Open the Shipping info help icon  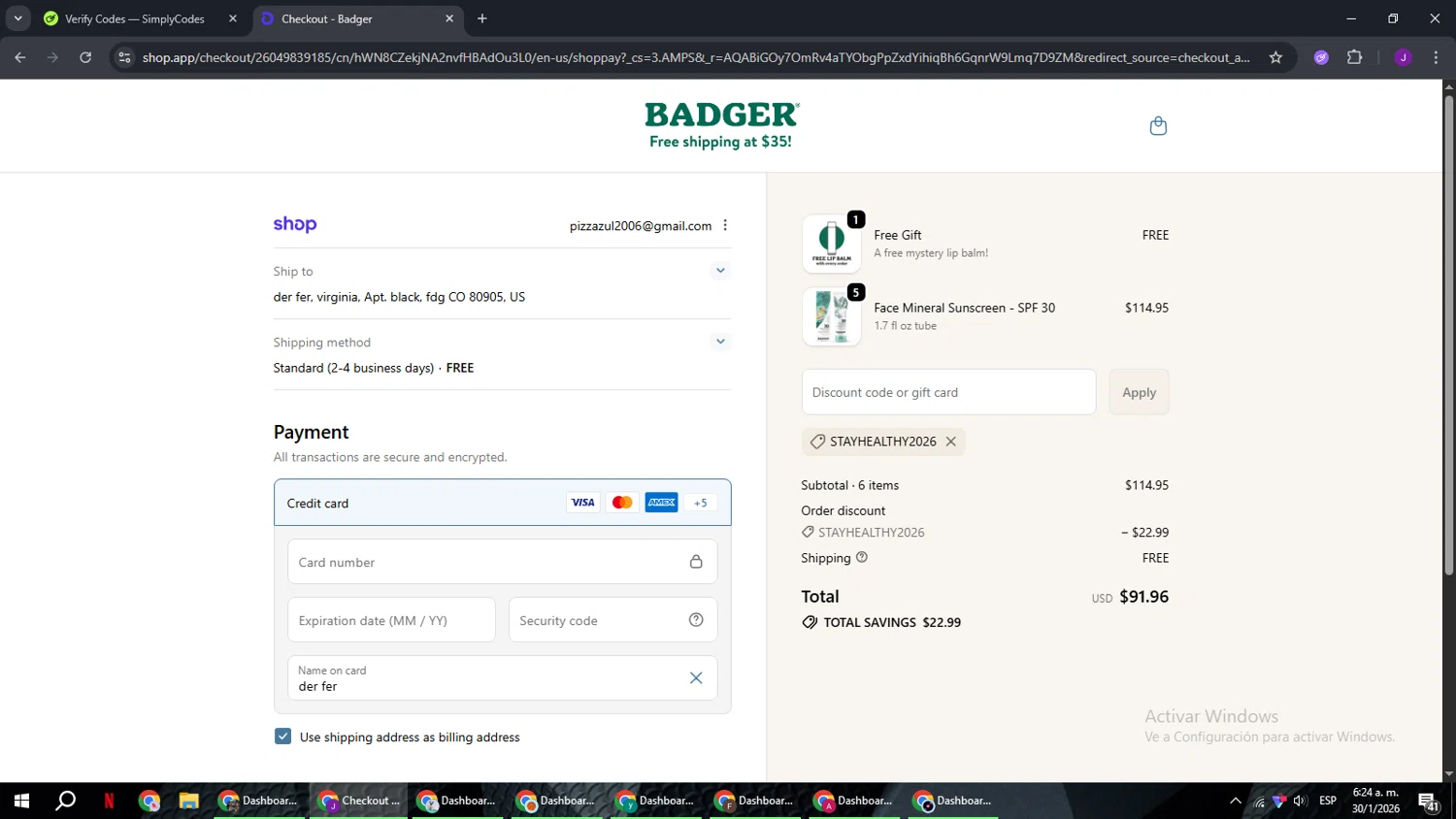click(x=862, y=557)
